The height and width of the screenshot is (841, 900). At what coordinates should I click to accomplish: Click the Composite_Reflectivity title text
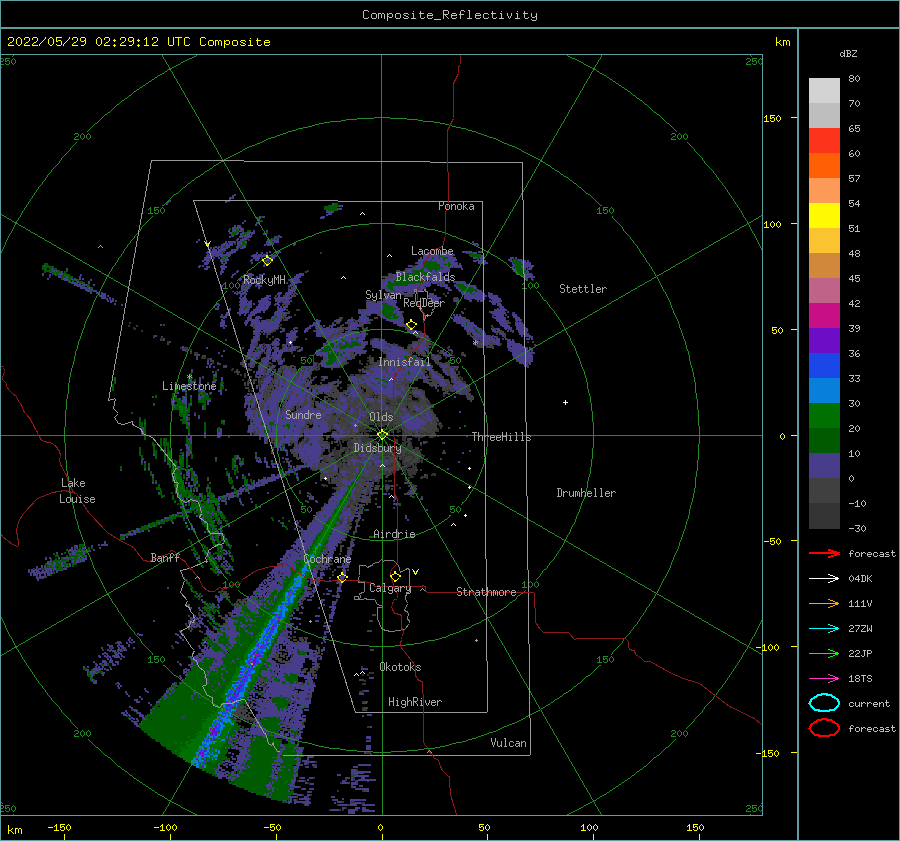[x=449, y=15]
